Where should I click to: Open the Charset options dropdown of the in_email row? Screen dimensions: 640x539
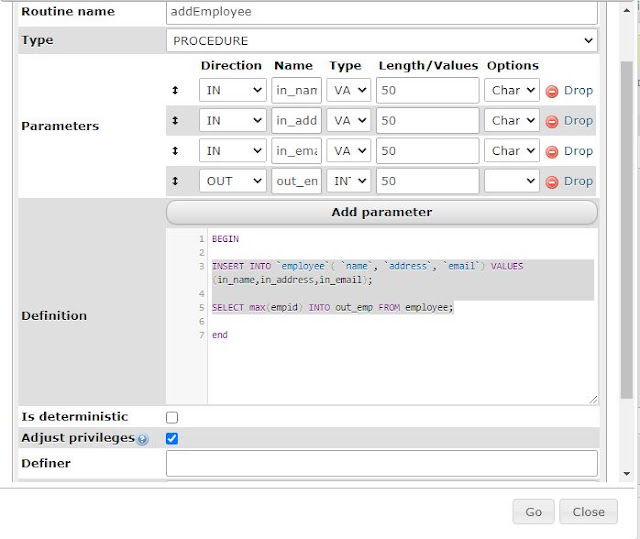click(512, 151)
